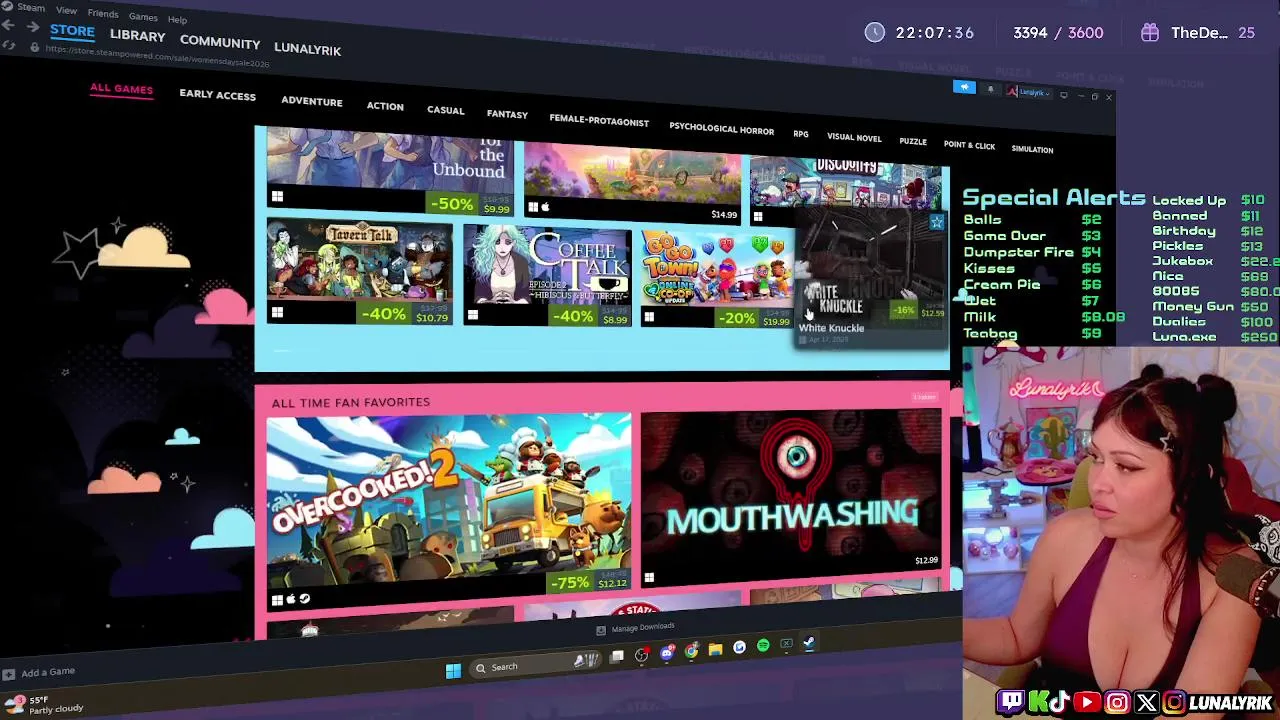
Task: Click the TikTok icon in stream overlay
Action: click(1061, 703)
